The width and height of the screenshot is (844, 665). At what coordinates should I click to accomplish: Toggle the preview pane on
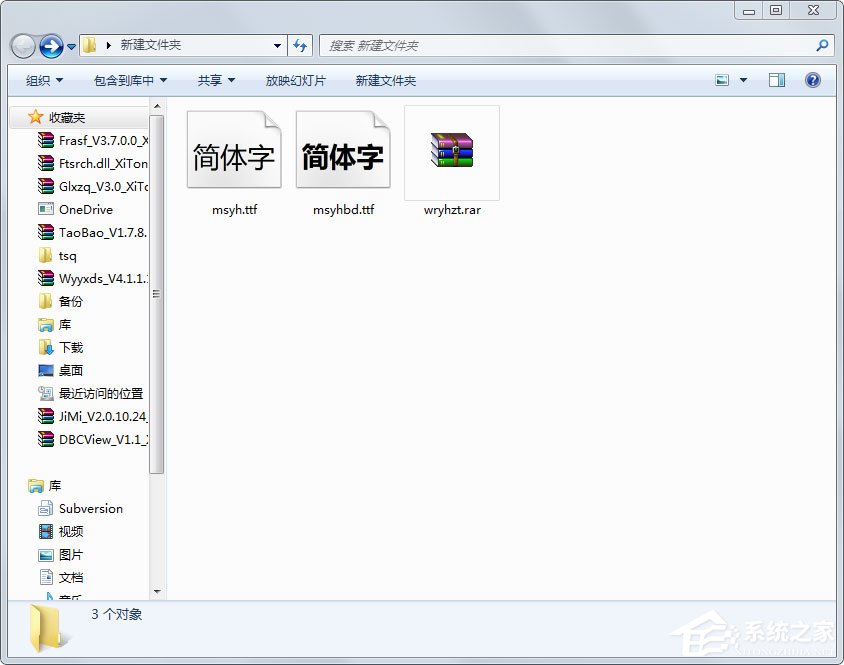tap(776, 80)
